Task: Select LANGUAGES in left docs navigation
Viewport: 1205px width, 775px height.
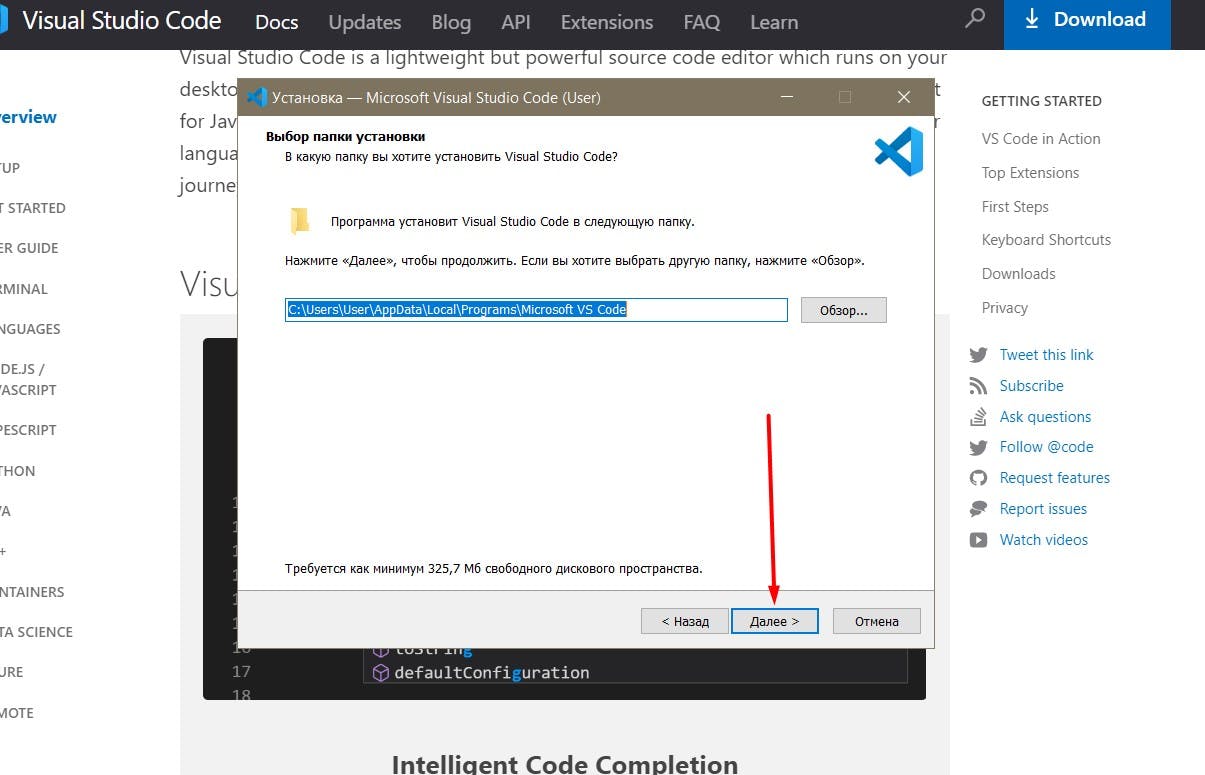Action: click(30, 329)
